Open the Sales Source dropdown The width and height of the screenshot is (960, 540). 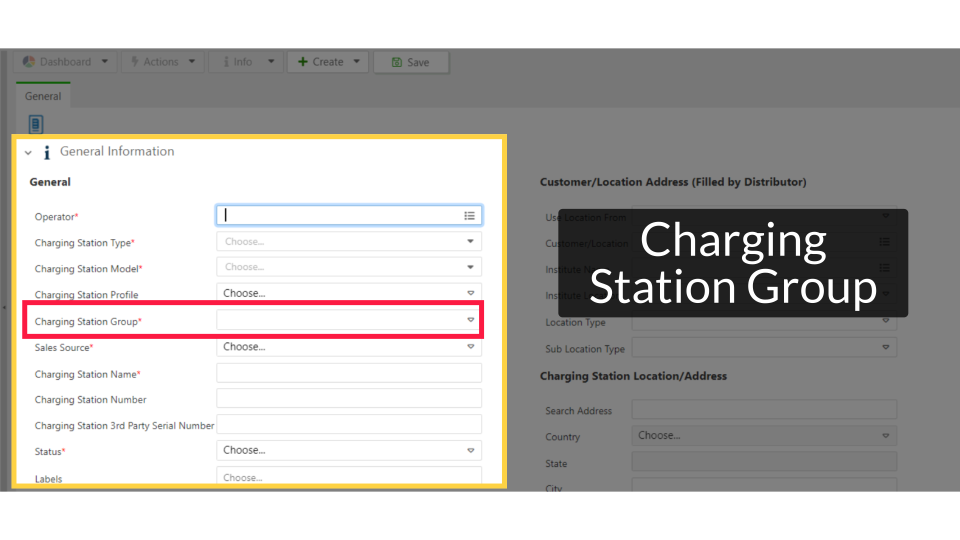point(349,347)
